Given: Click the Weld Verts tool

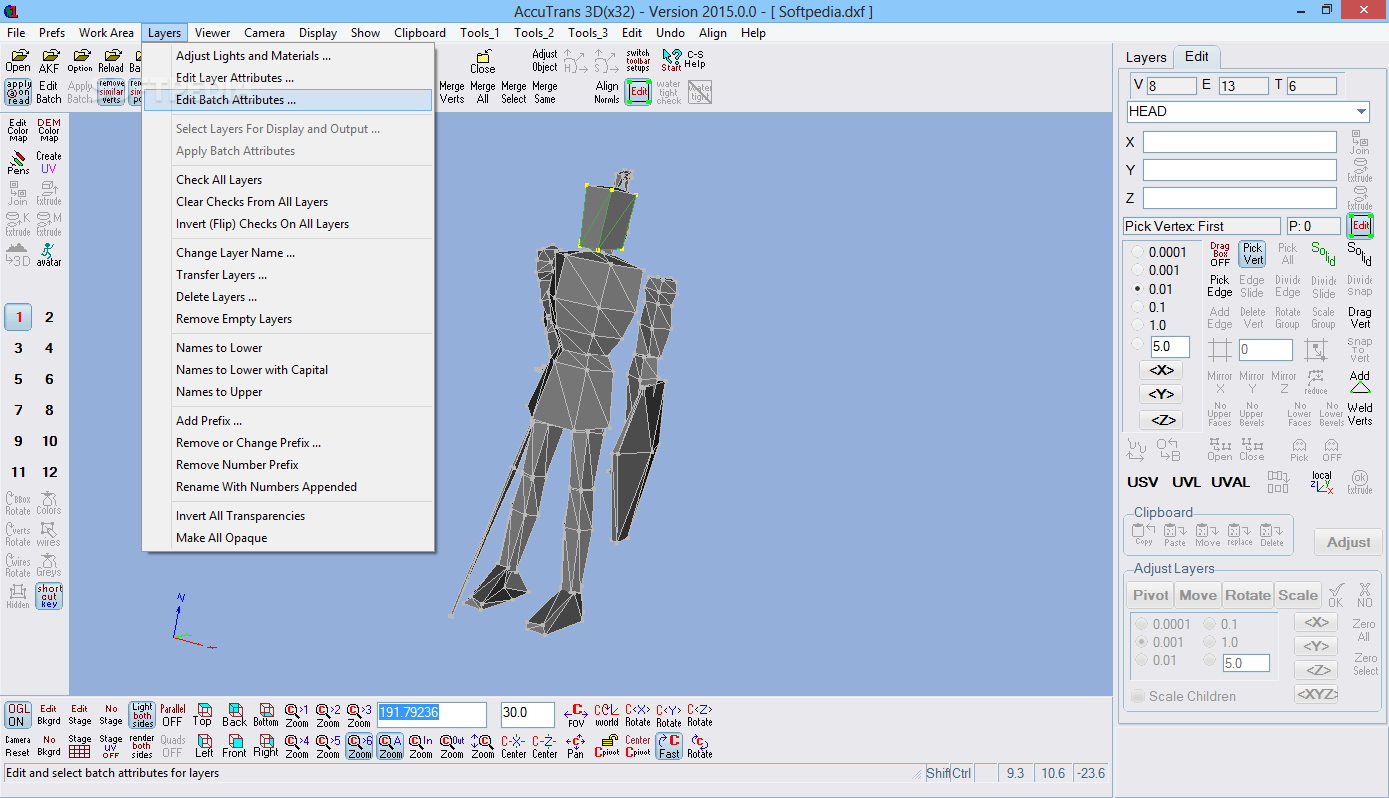Looking at the screenshot, I should click(x=1360, y=414).
